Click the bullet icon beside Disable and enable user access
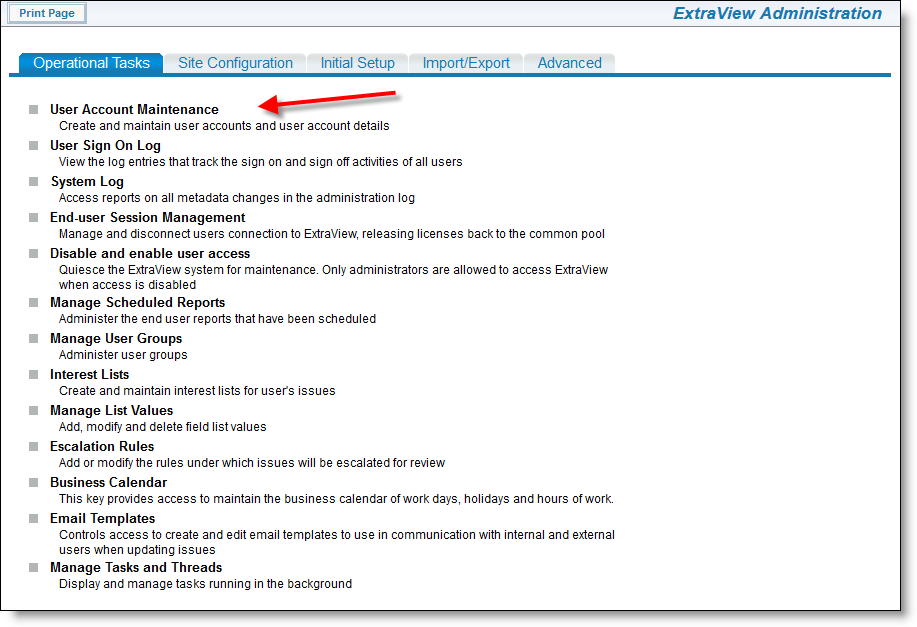917x627 pixels. coord(33,253)
